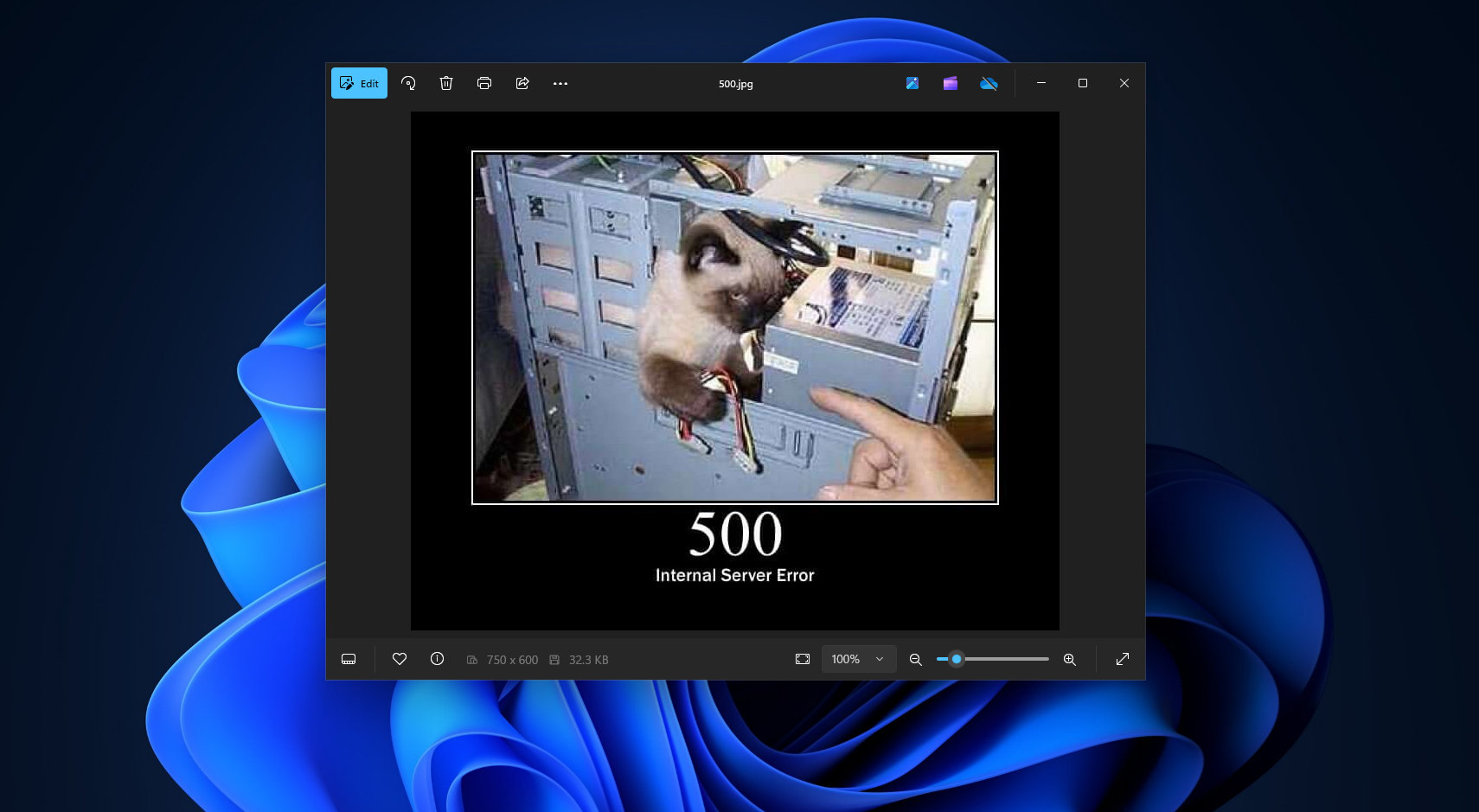Delete 500.jpg using the trash icon
Viewport: 1479px width, 812px height.
[x=446, y=83]
